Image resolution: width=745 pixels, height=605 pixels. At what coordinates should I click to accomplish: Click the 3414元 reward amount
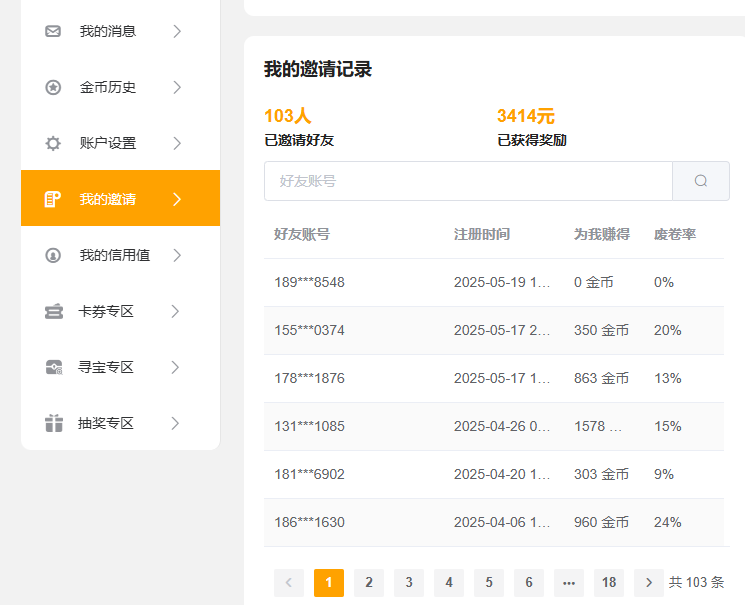(525, 116)
